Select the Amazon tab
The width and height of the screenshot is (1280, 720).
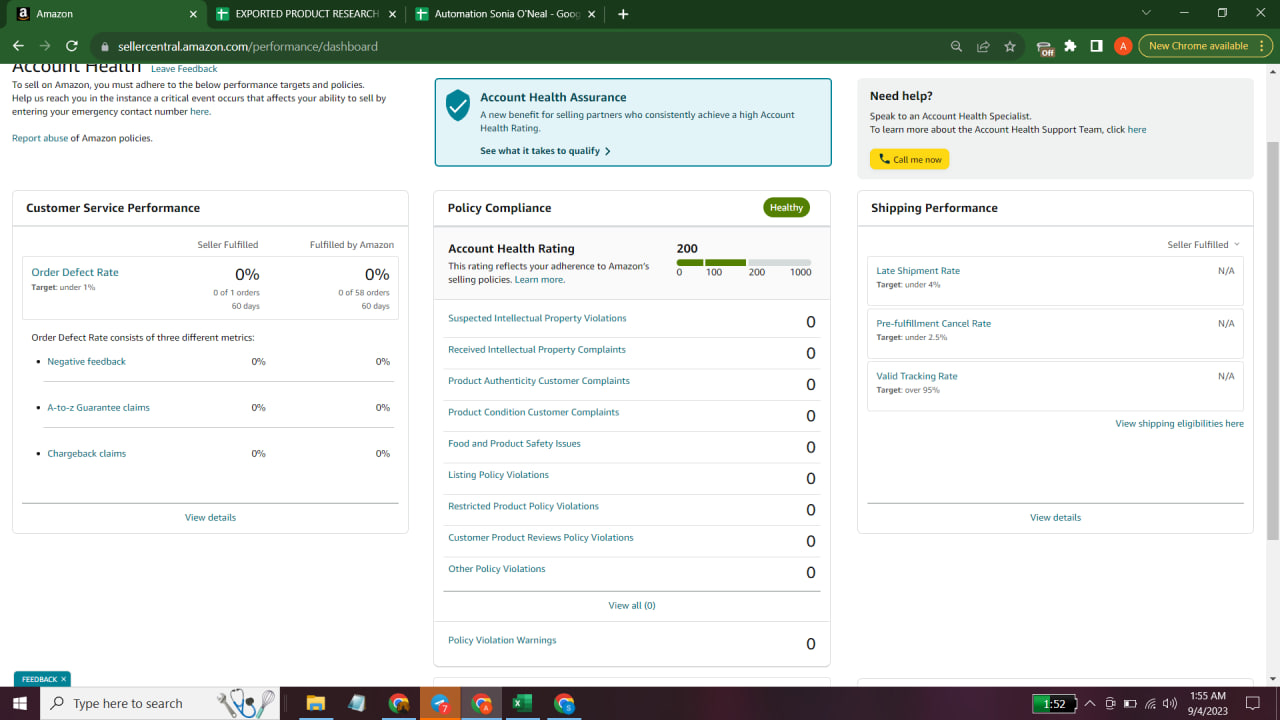click(105, 14)
